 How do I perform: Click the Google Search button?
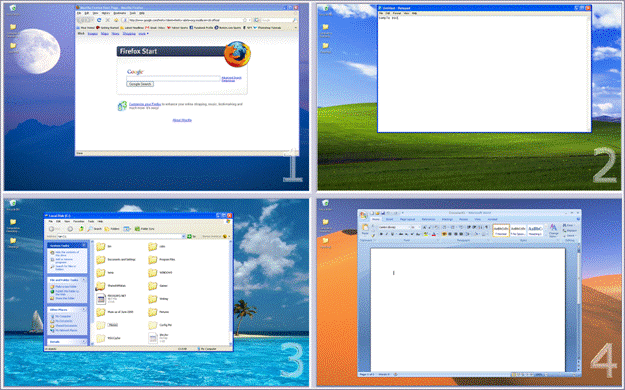coord(140,84)
